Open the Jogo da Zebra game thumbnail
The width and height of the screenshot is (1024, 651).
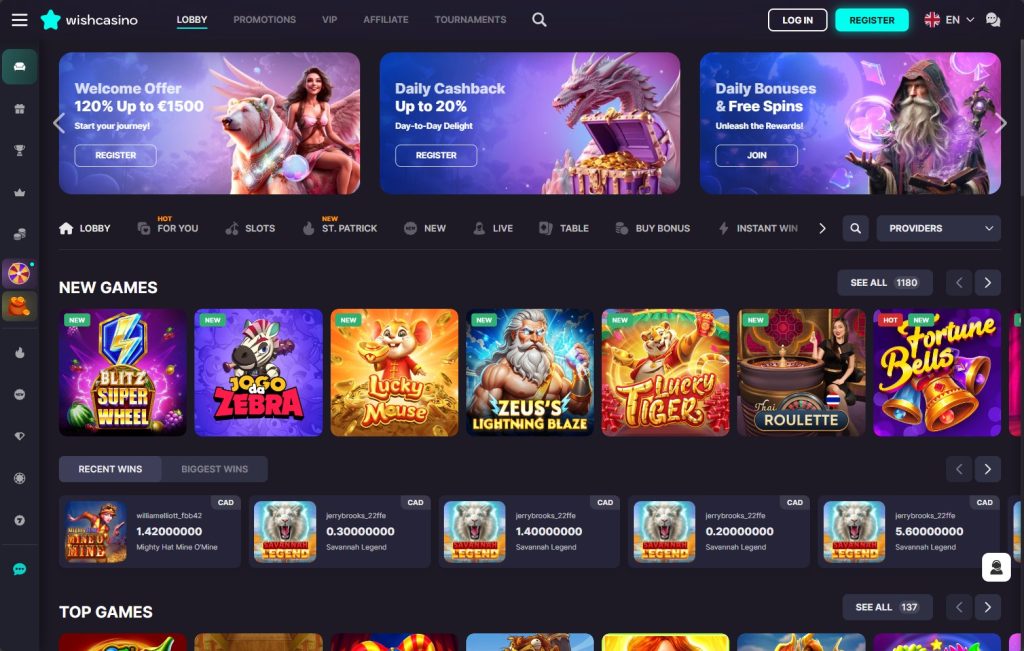[259, 372]
